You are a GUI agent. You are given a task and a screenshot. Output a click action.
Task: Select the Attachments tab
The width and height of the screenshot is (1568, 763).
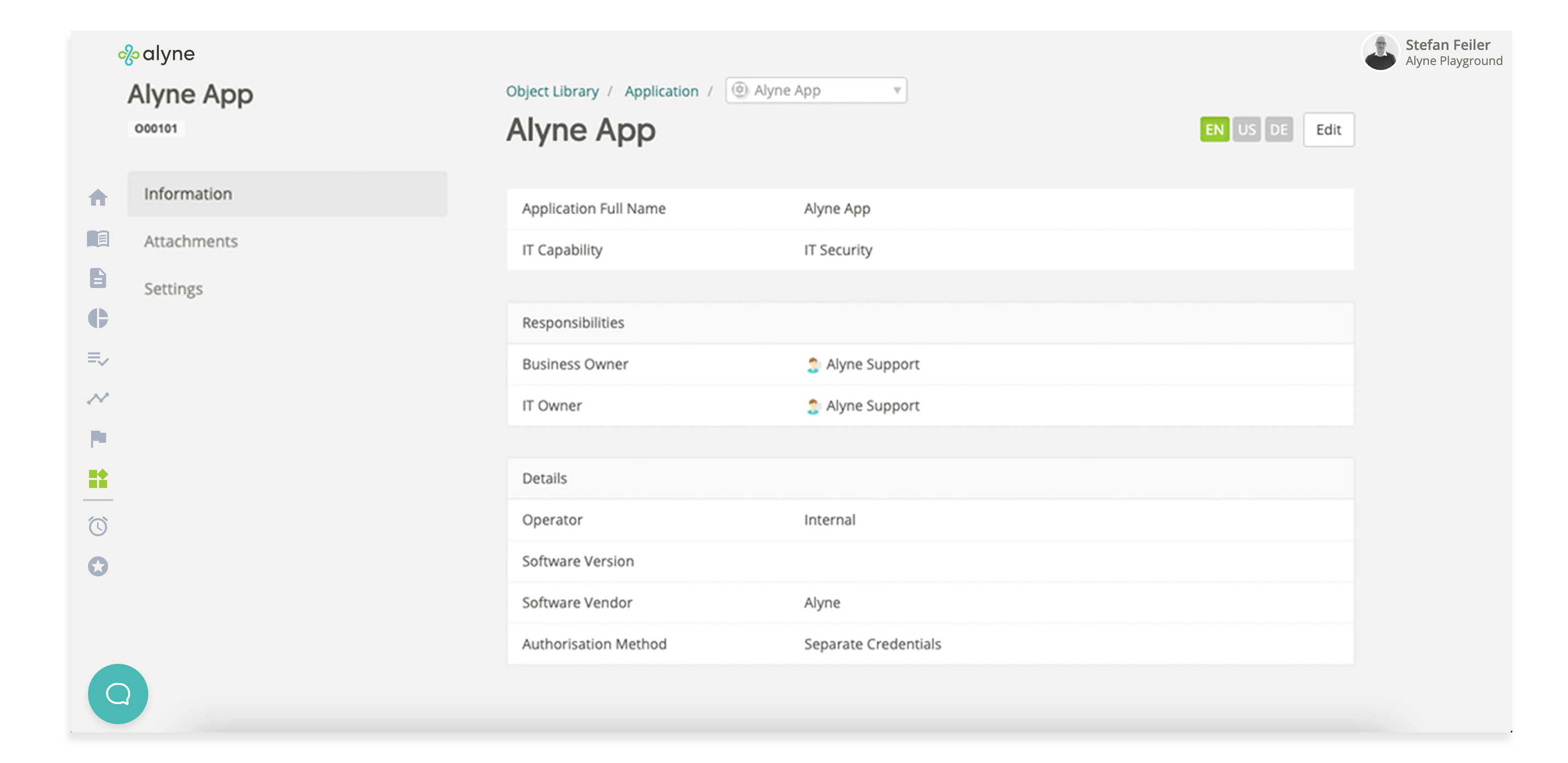(x=191, y=241)
